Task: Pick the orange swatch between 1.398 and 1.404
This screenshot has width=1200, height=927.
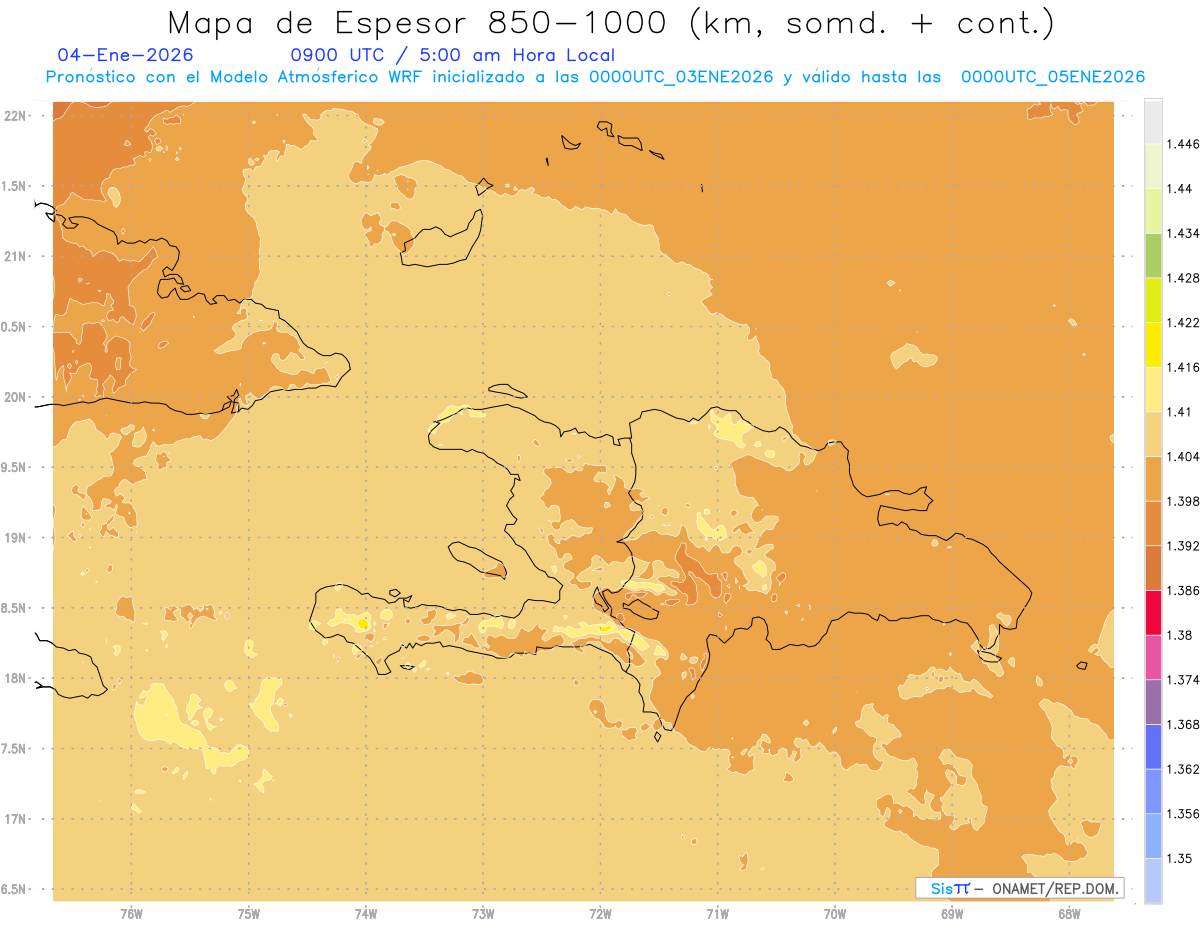Action: click(x=1153, y=479)
